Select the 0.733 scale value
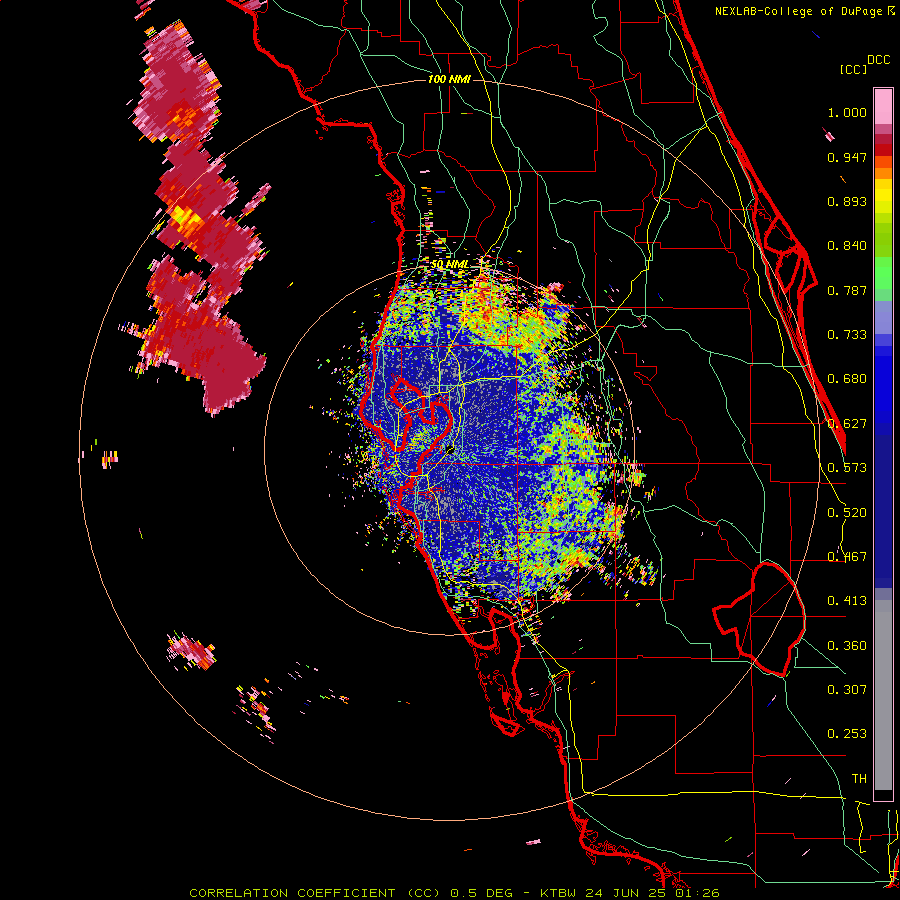This screenshot has width=900, height=900. [847, 335]
